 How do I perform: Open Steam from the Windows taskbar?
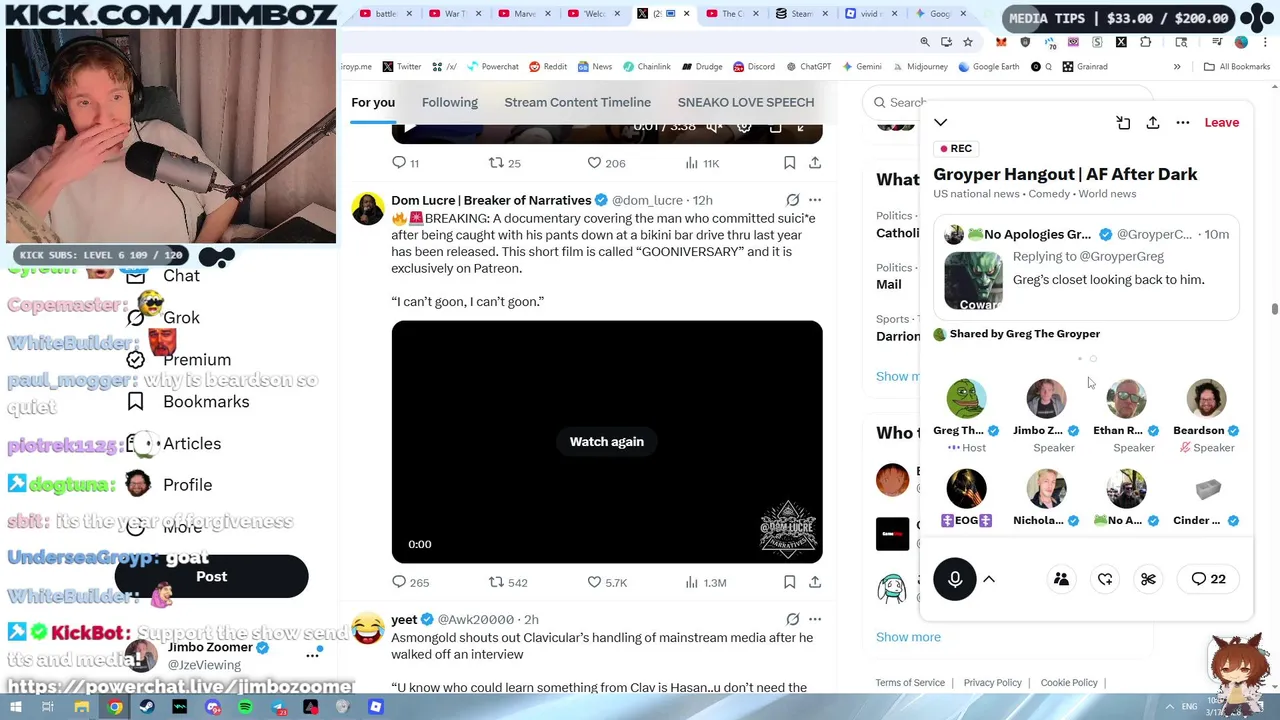pos(147,707)
